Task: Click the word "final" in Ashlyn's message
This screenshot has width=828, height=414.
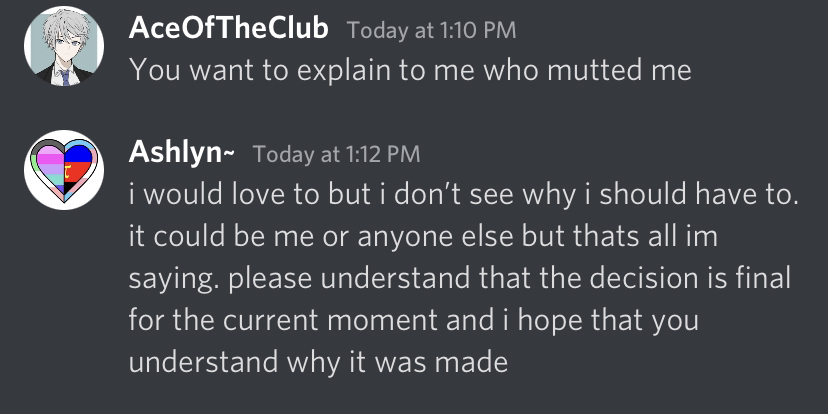Action: 765,278
